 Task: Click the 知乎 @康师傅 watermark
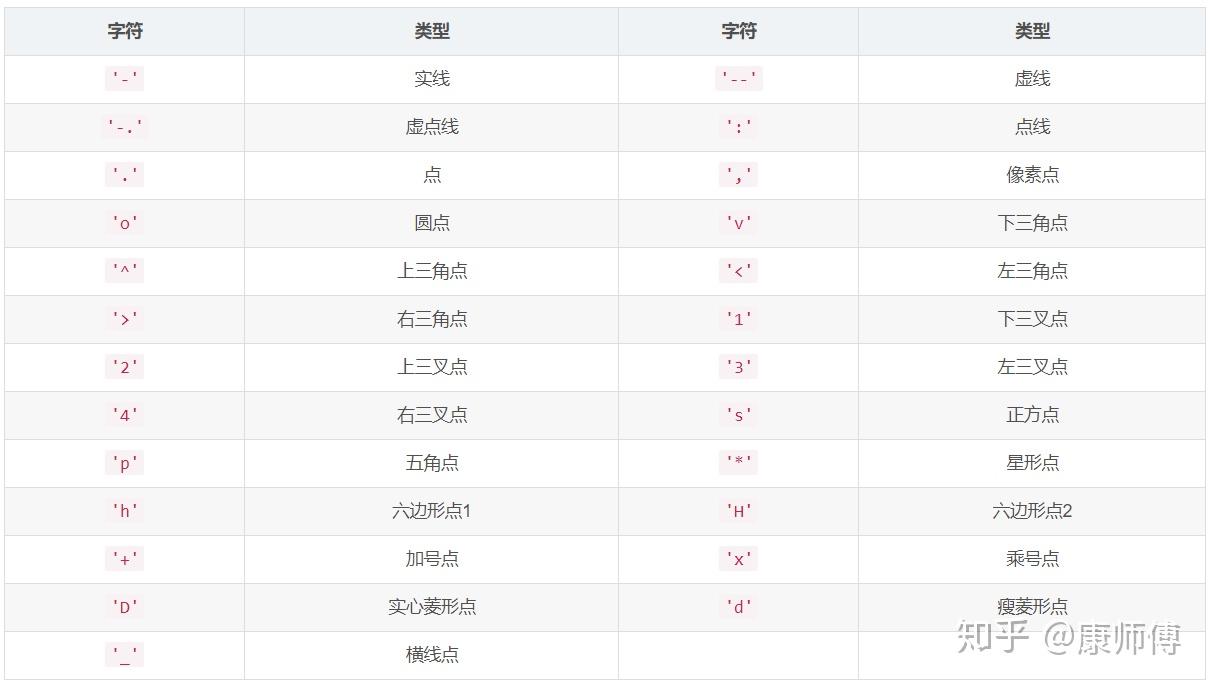(1068, 638)
